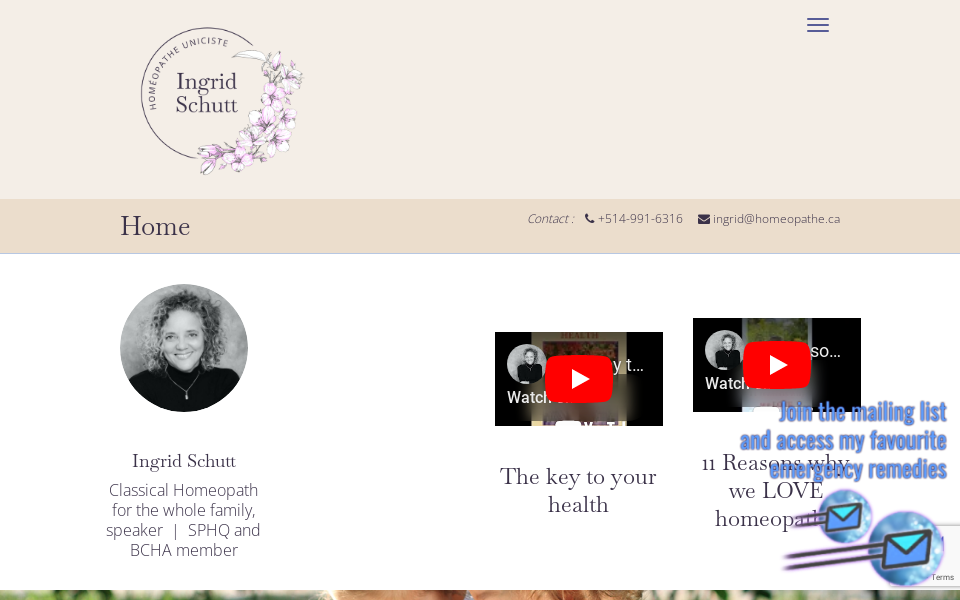Image resolution: width=960 pixels, height=600 pixels.
Task: Click the round portrait photo of Ingrid
Action: coord(184,348)
